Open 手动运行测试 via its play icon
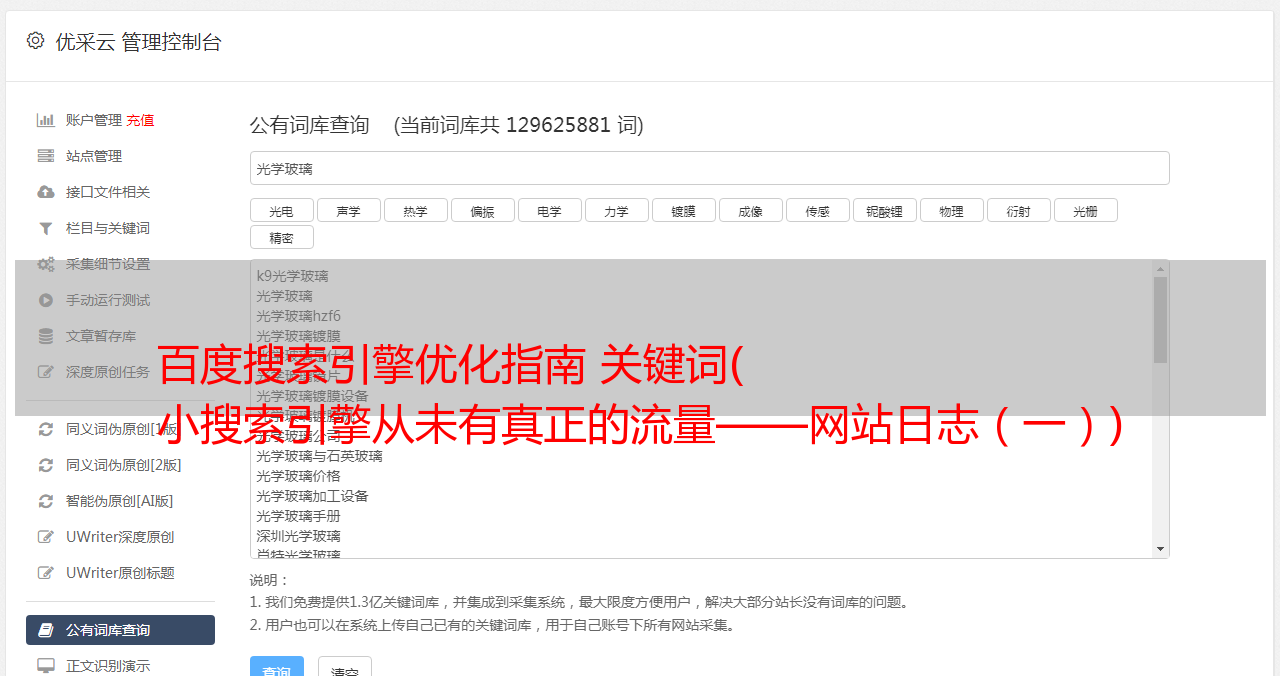This screenshot has width=1280, height=676. tap(45, 300)
